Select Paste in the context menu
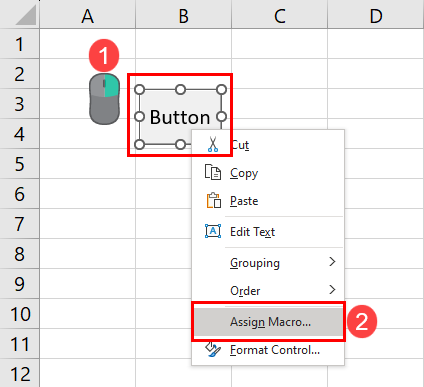The height and width of the screenshot is (387, 424). [x=268, y=201]
